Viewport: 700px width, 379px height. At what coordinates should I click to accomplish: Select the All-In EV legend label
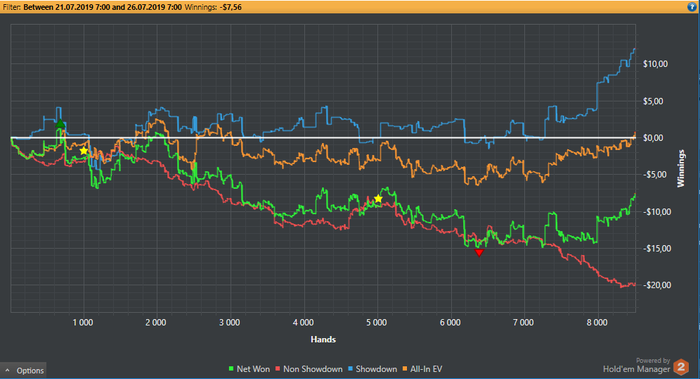[426, 369]
